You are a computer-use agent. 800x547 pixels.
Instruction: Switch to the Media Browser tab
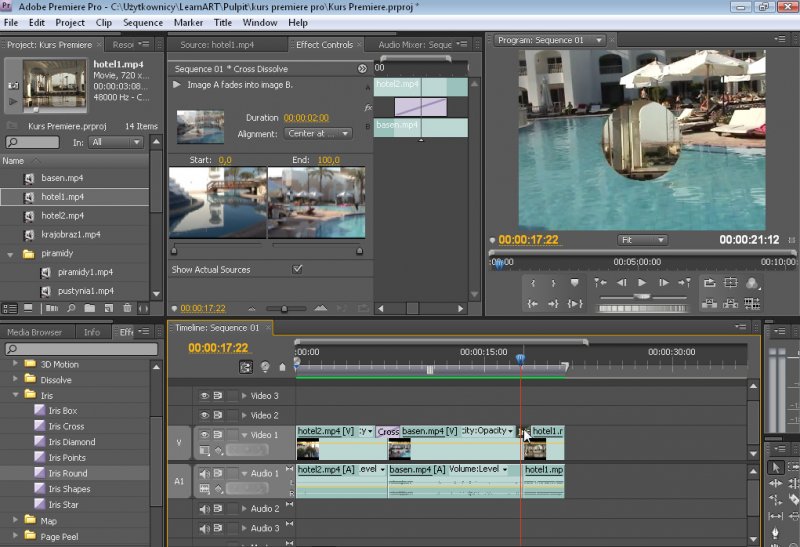pyautogui.click(x=35, y=332)
